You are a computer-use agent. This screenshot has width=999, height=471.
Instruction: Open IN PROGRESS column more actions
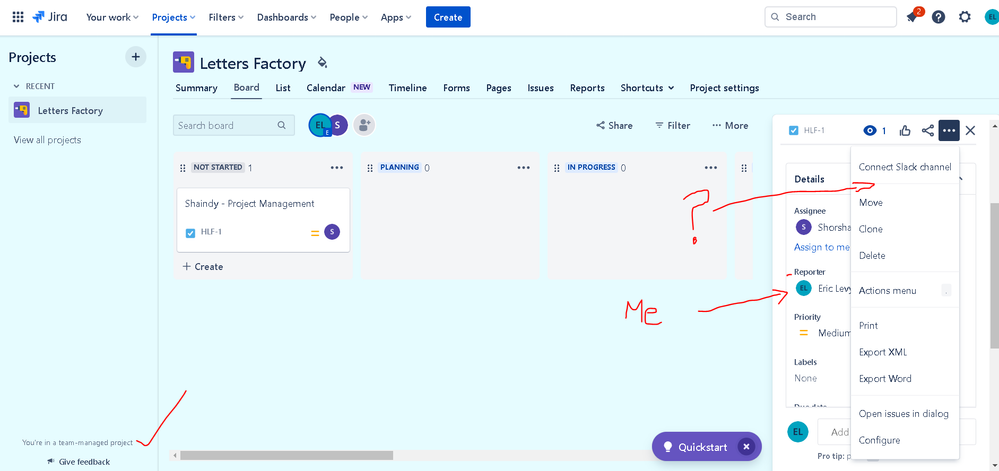[x=711, y=168]
